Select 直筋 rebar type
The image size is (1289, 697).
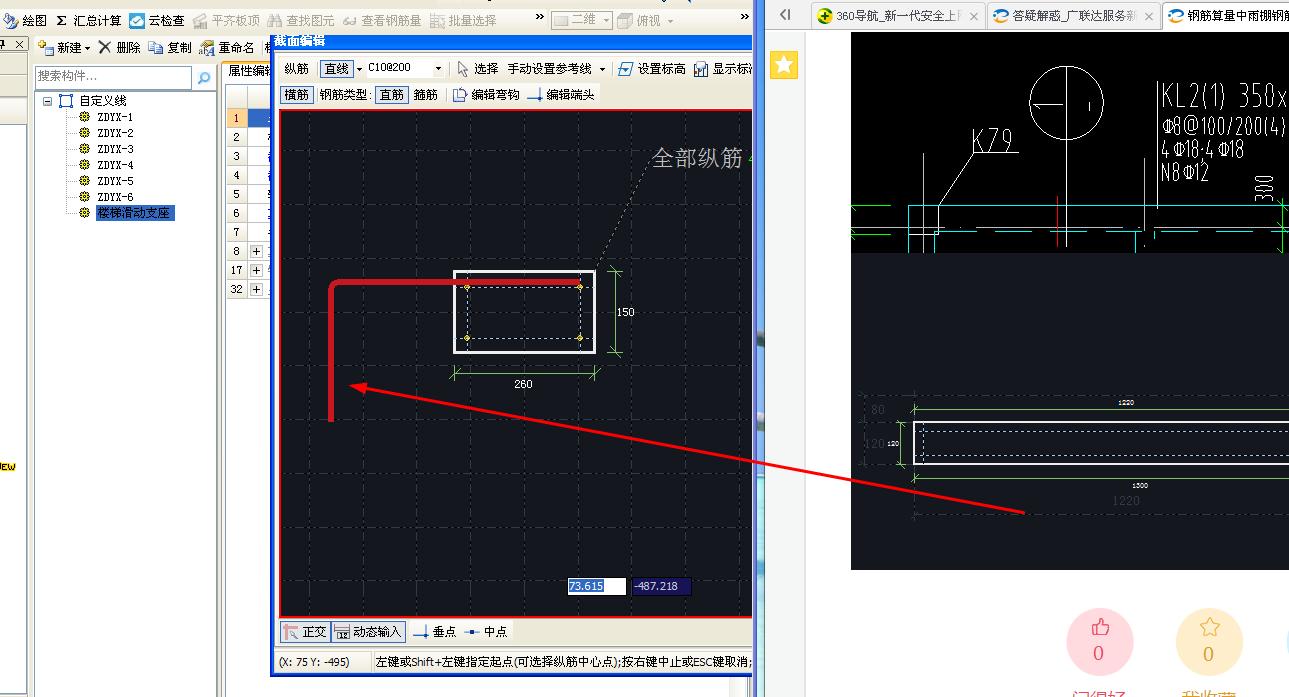point(391,95)
